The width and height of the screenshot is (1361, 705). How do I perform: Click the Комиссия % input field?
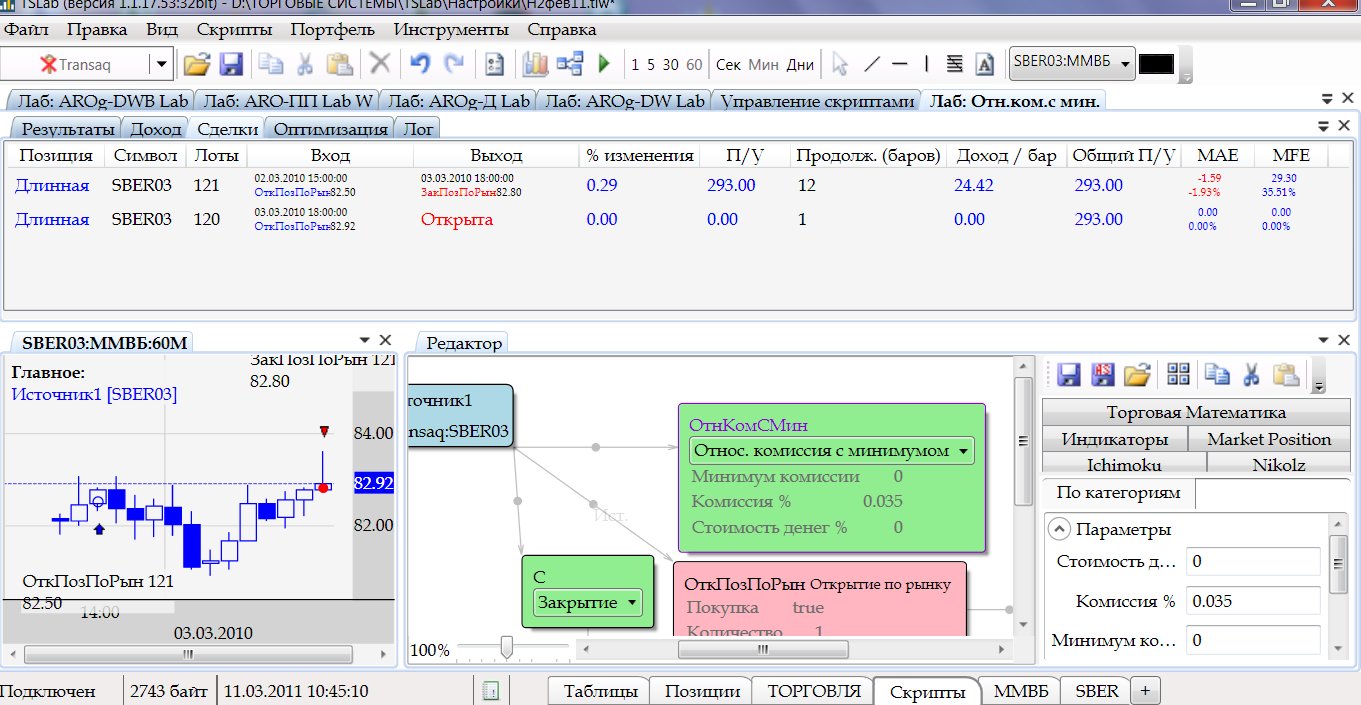[x=1253, y=601]
